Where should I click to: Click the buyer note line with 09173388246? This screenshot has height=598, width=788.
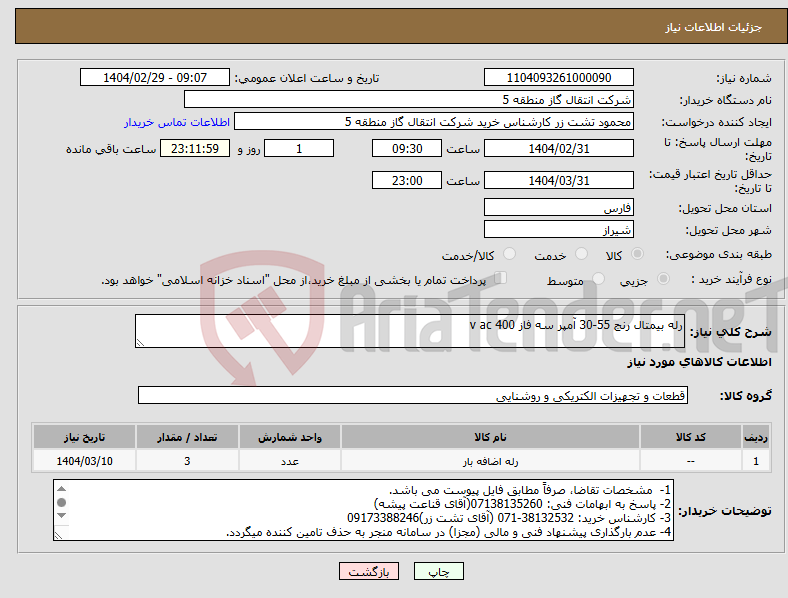tap(509, 518)
